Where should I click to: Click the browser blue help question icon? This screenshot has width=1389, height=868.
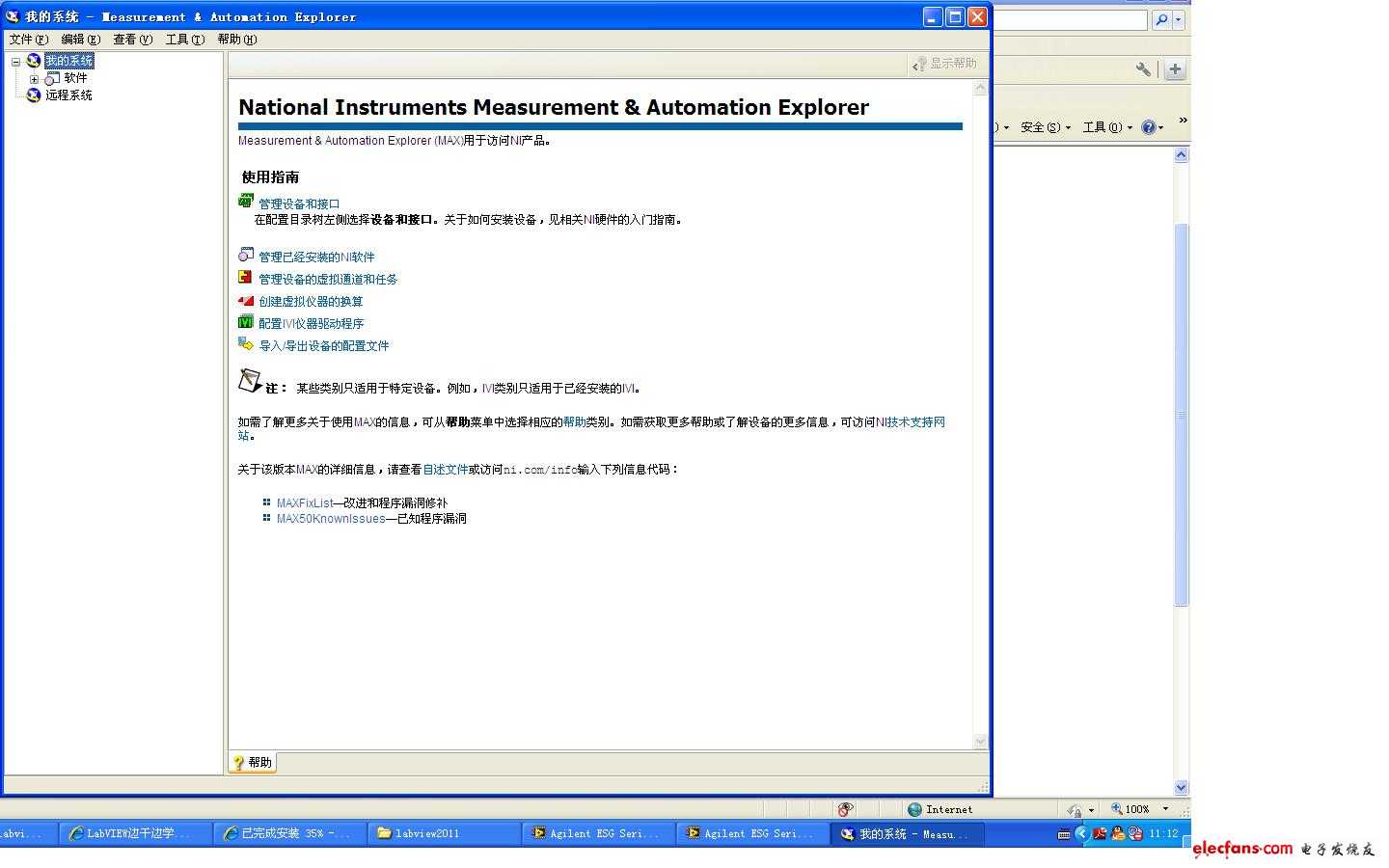tap(1148, 127)
